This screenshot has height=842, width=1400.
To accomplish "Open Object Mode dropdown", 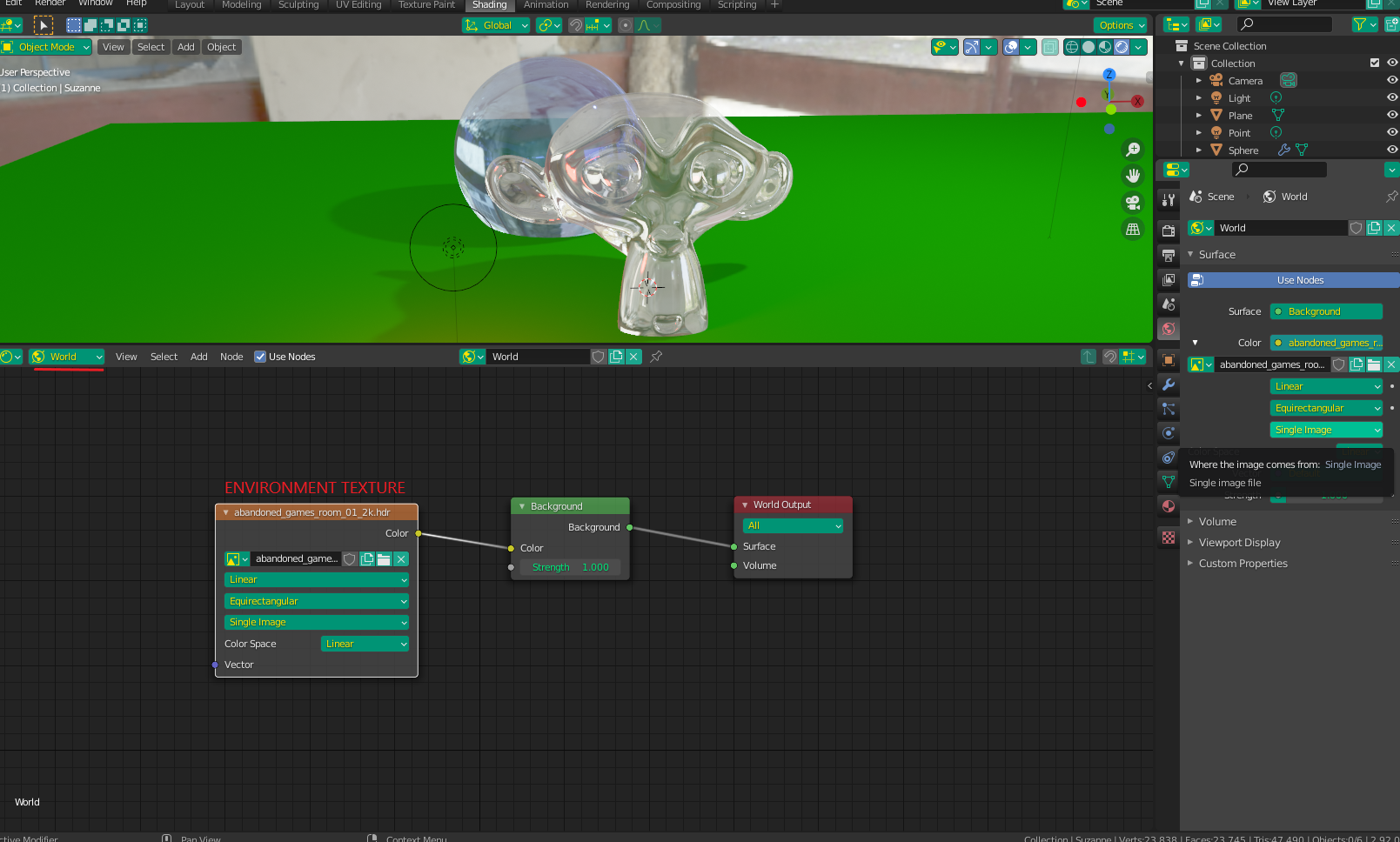I will pyautogui.click(x=47, y=47).
